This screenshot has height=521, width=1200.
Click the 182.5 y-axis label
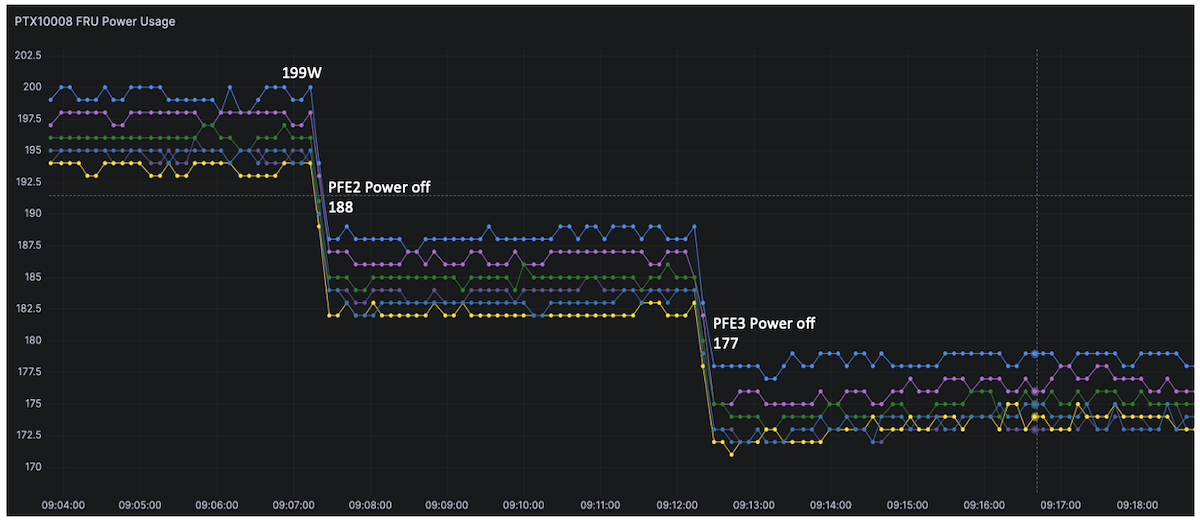point(26,308)
